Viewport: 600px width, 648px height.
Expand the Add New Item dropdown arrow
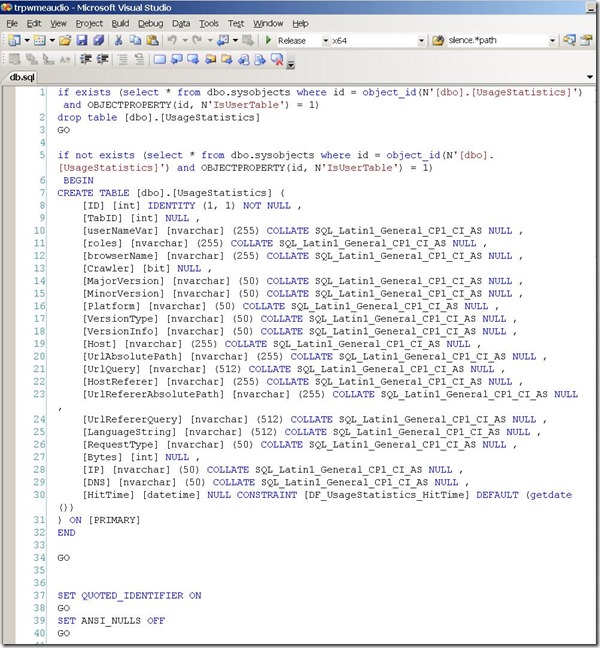pyautogui.click(x=52, y=40)
